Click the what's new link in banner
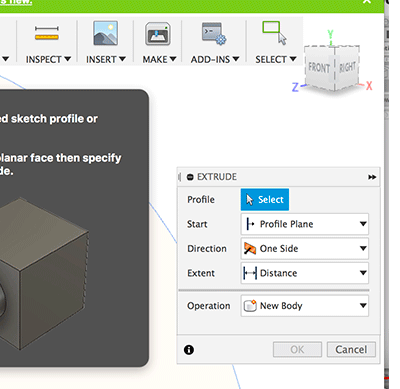This screenshot has width=400, height=389. (16, 2)
